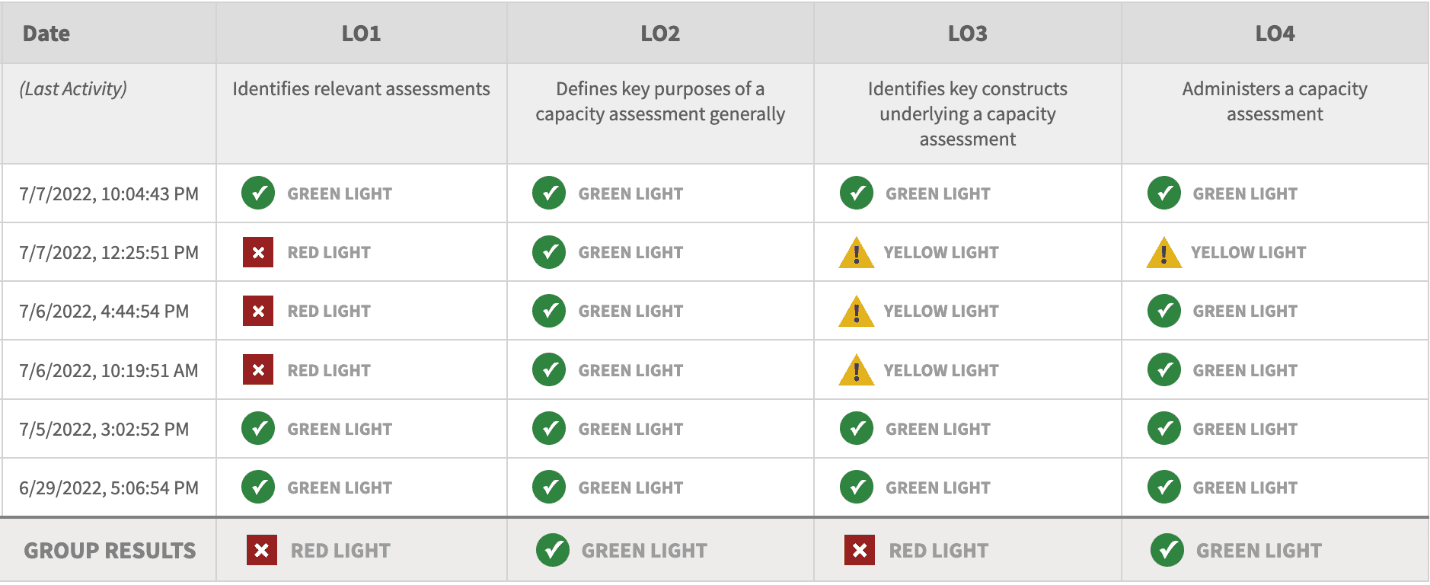The height and width of the screenshot is (585, 1430).
Task: Click LO2 green check for 7/5/2022, 3:02:52 PM
Action: click(549, 429)
